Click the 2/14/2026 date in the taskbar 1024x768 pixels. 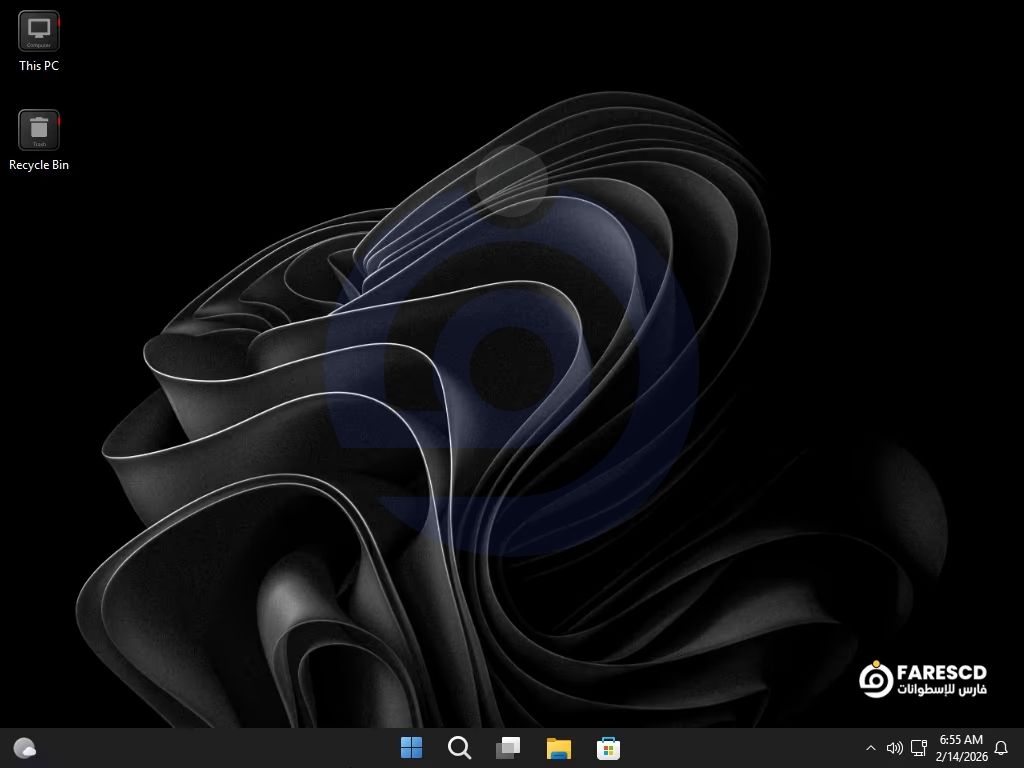click(960, 756)
